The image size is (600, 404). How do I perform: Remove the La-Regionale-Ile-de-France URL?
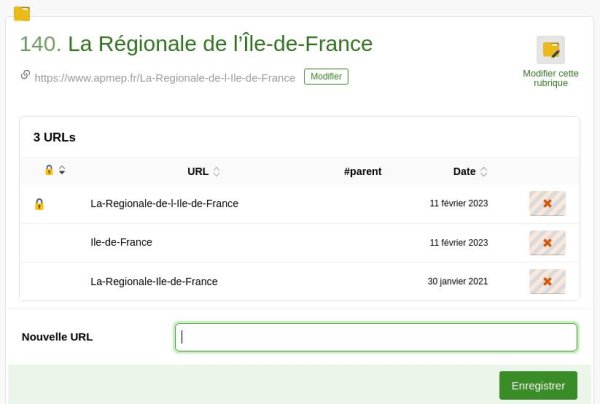pos(547,282)
